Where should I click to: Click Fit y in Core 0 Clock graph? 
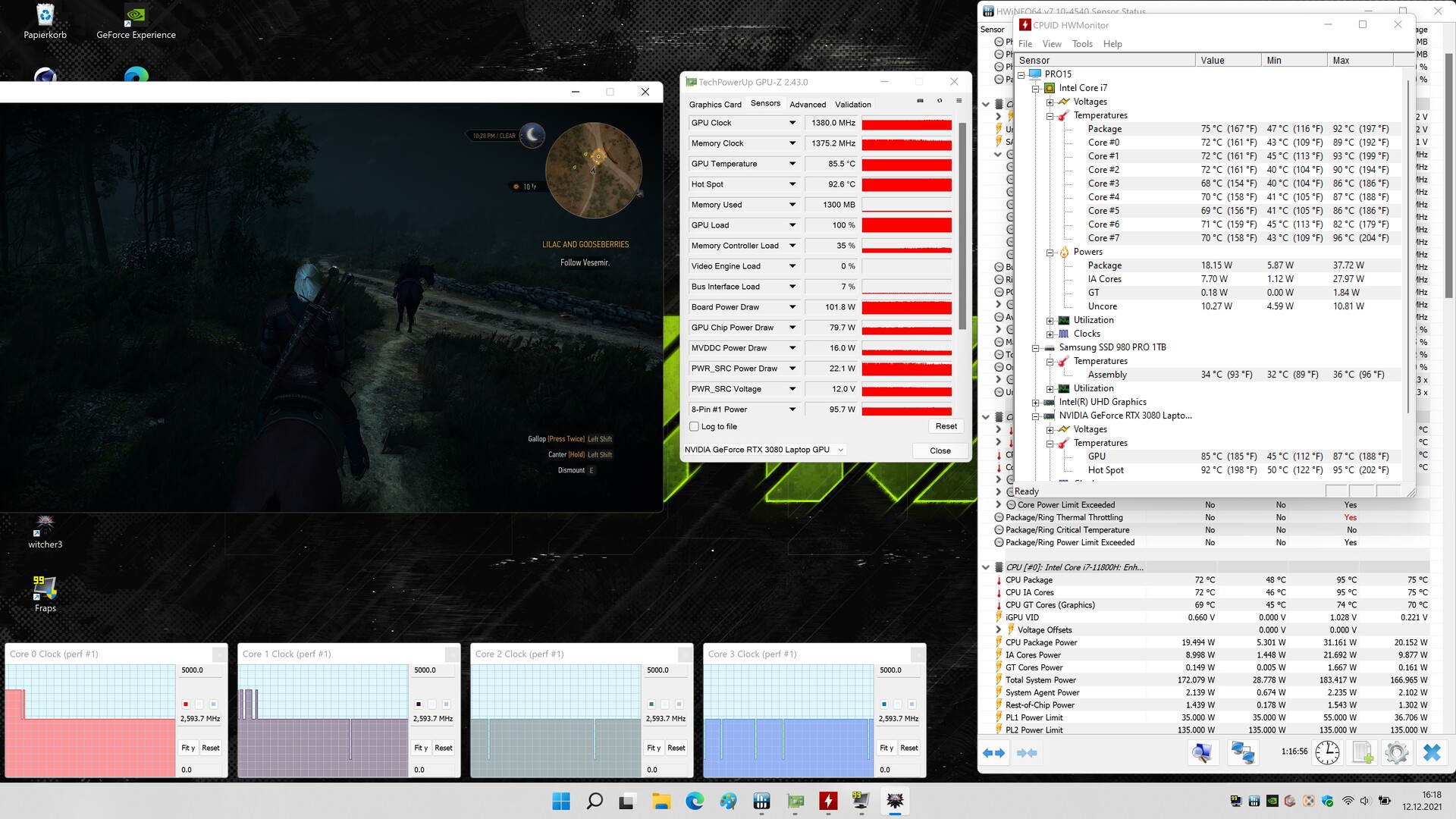188,748
